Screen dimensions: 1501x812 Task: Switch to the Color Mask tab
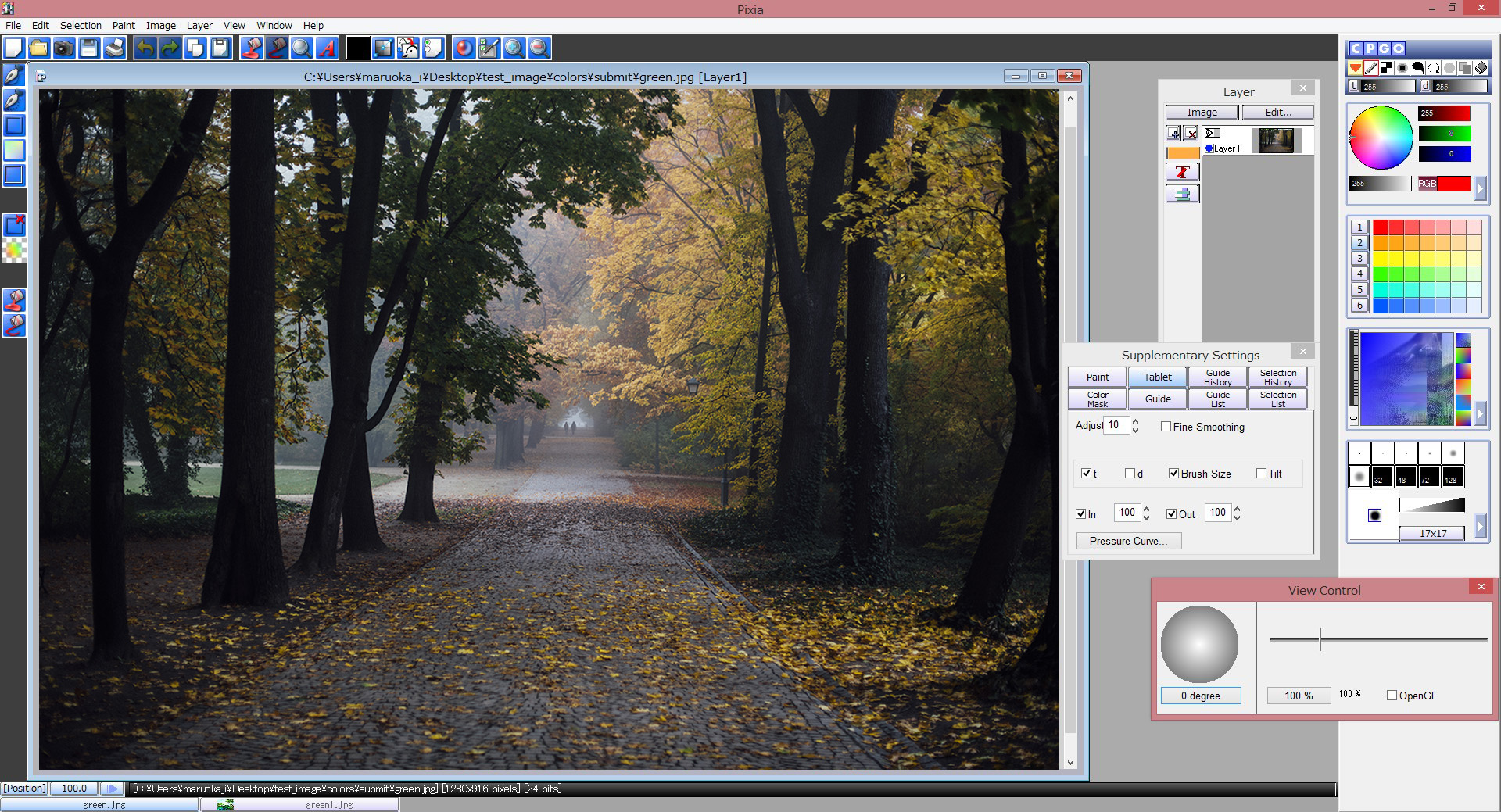click(x=1097, y=399)
